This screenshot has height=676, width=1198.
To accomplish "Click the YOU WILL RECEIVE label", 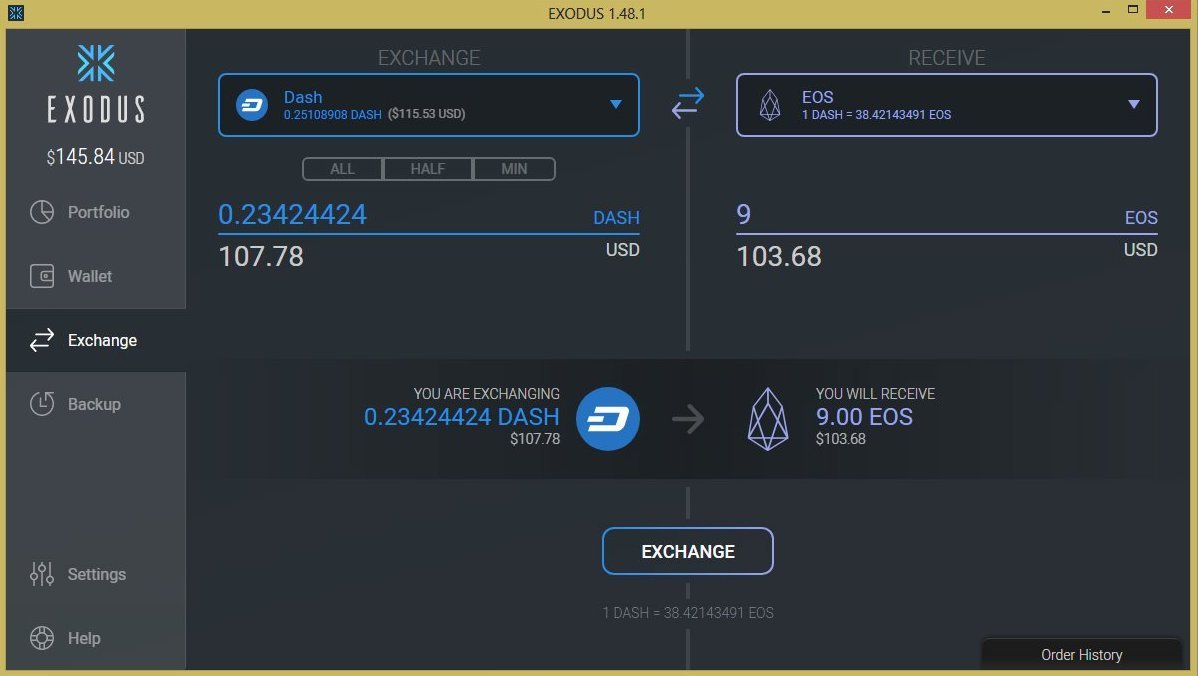I will coord(875,394).
